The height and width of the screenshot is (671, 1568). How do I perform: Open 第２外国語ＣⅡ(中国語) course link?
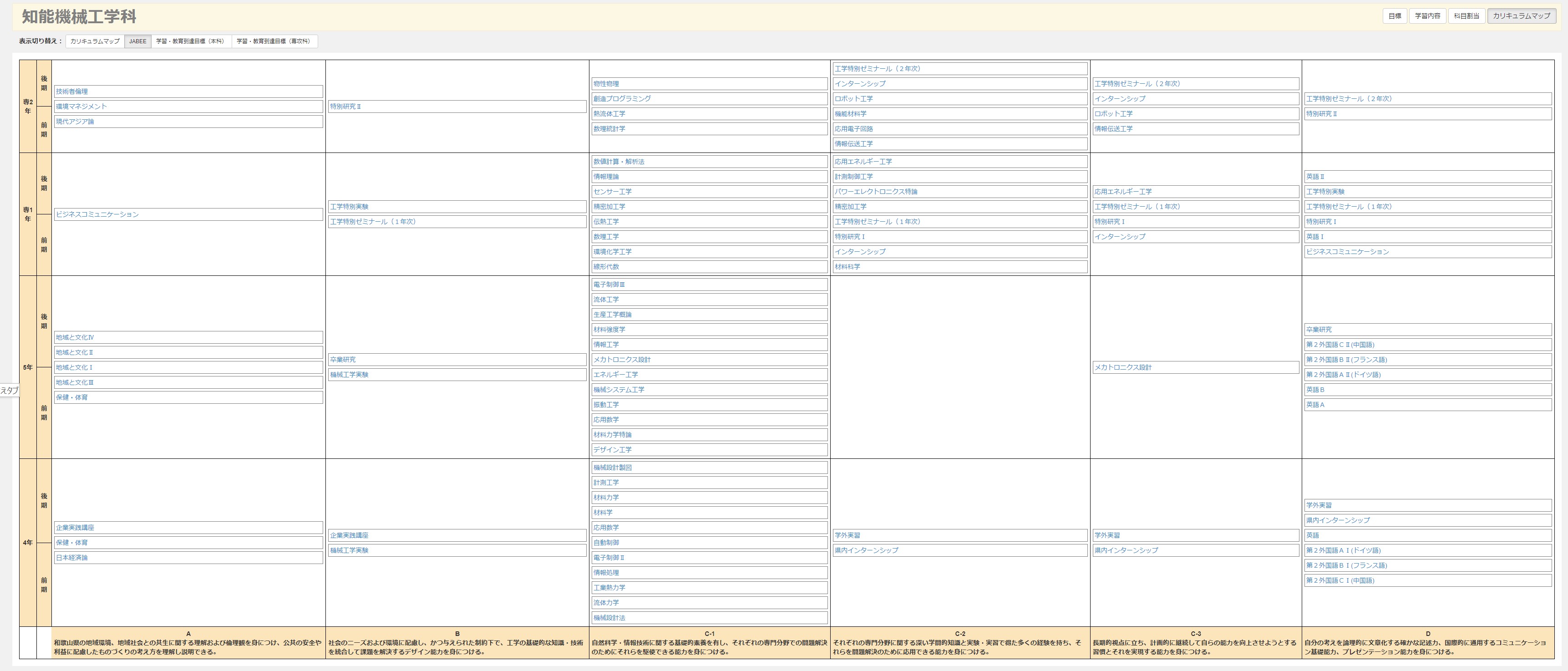coord(1340,345)
